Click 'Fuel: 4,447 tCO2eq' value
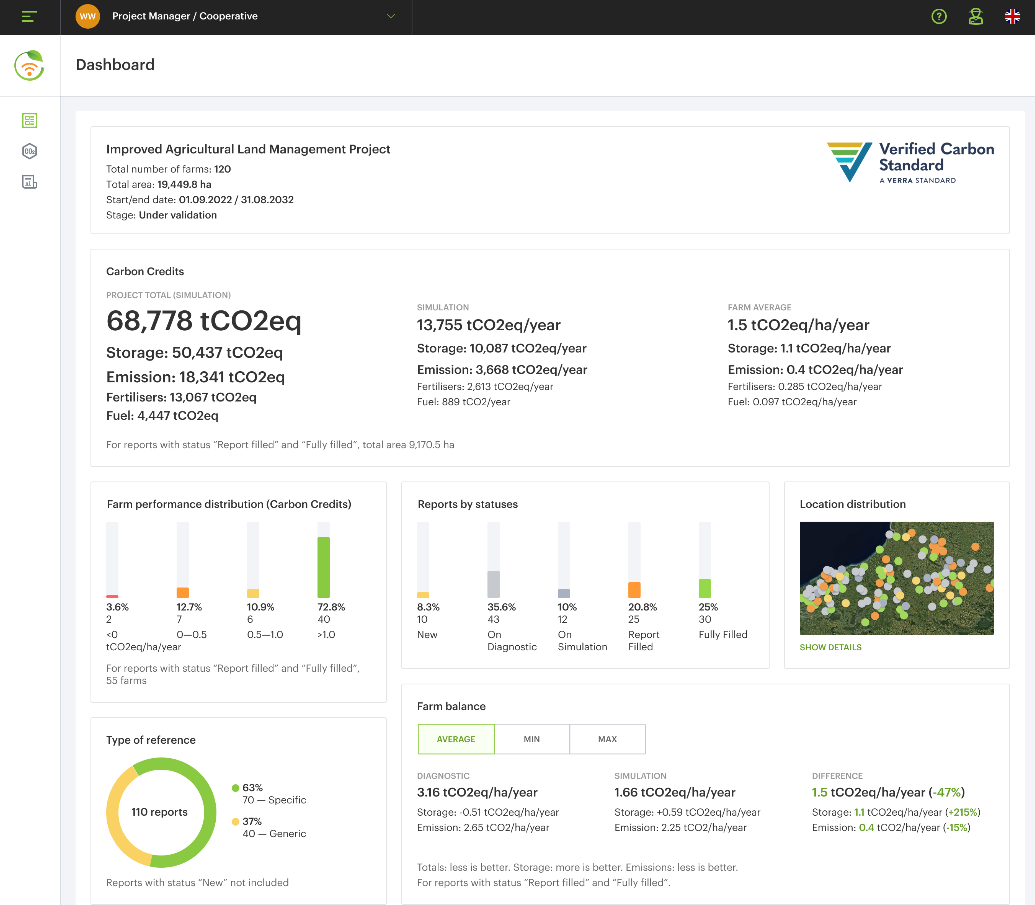1035x905 pixels. click(x=162, y=416)
